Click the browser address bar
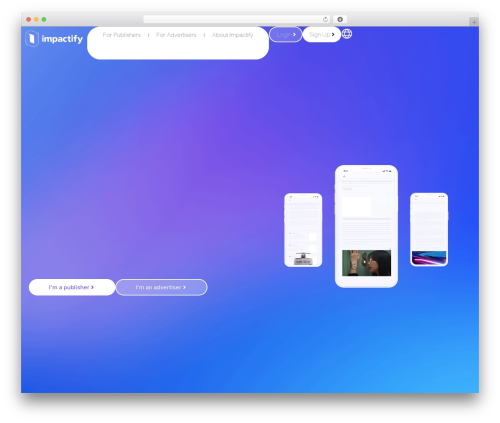500x423 pixels. point(237,19)
